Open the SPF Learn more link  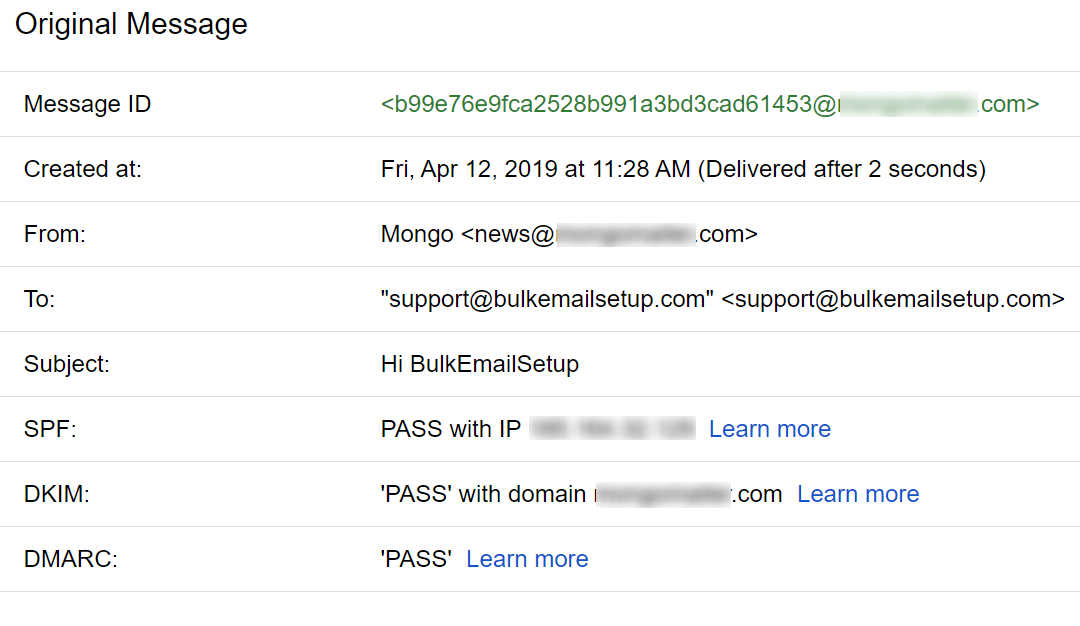point(769,429)
